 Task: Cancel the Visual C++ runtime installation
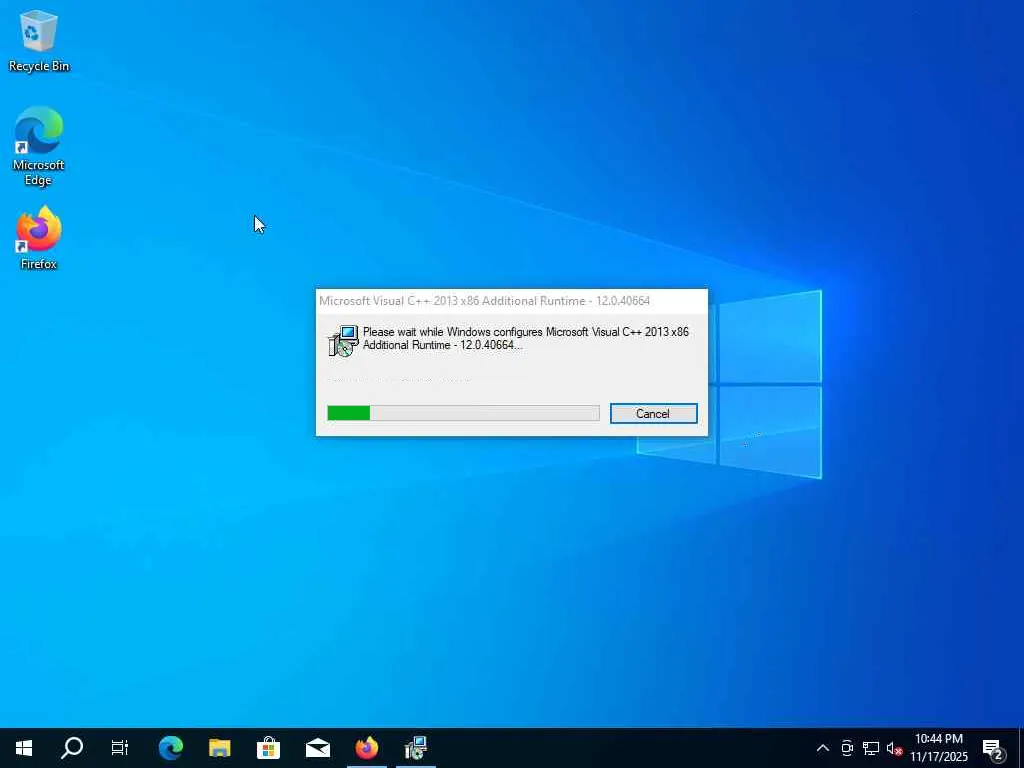tap(653, 413)
